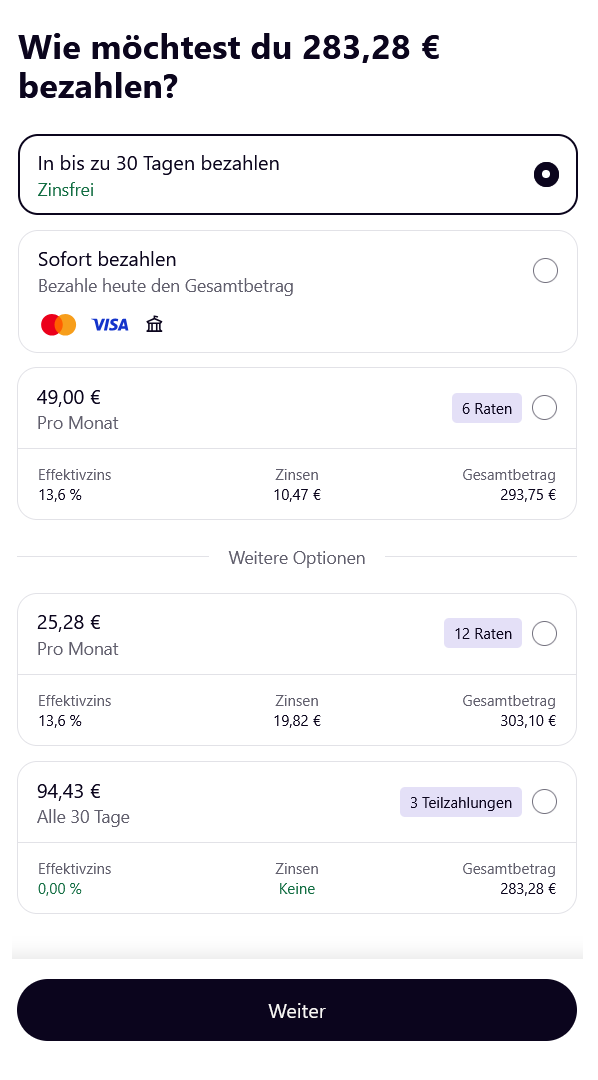Choose the 12 Raten radio button
The height and width of the screenshot is (1080, 598).
(x=544, y=634)
